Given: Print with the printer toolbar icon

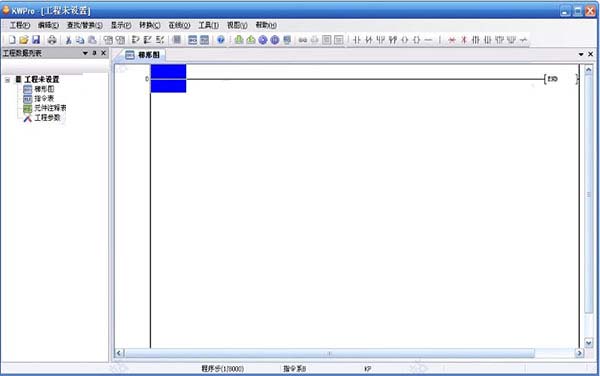Looking at the screenshot, I should point(52,40).
